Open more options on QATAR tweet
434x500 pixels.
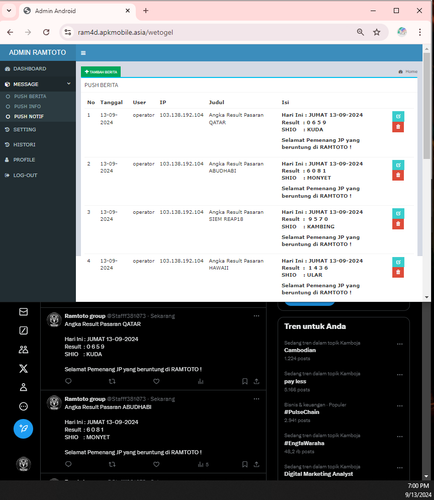click(x=256, y=316)
